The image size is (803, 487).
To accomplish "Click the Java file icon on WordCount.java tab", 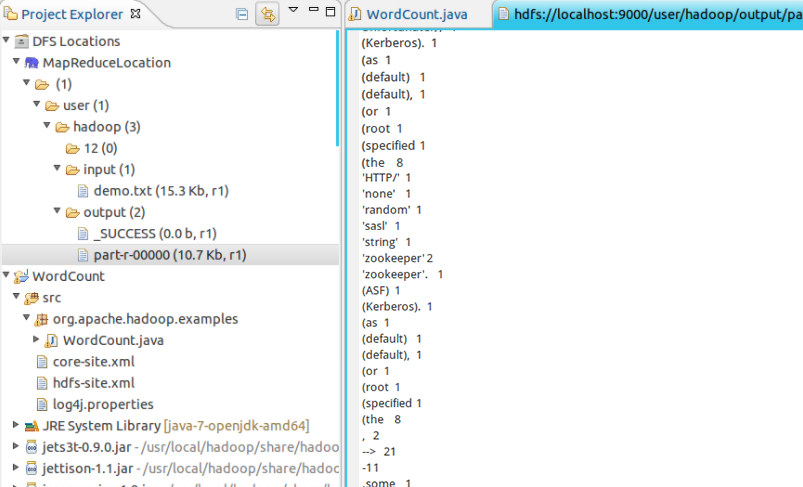I will 354,14.
